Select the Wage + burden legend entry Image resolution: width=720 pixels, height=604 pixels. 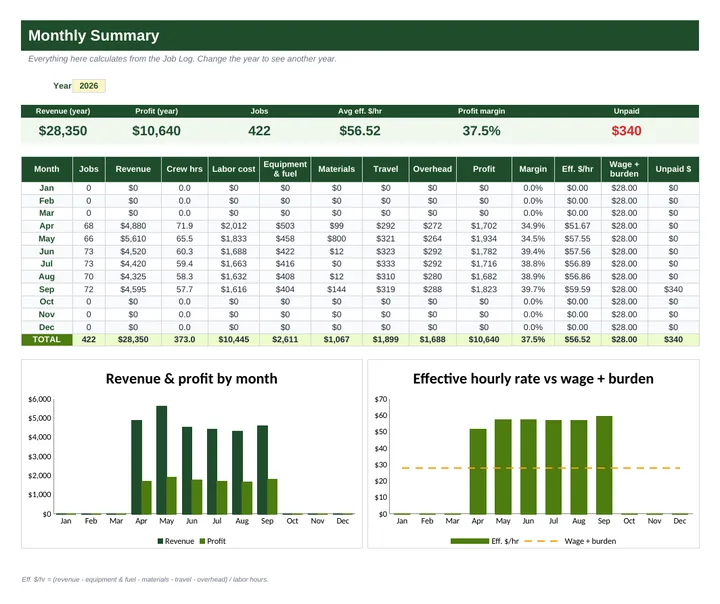pos(570,541)
